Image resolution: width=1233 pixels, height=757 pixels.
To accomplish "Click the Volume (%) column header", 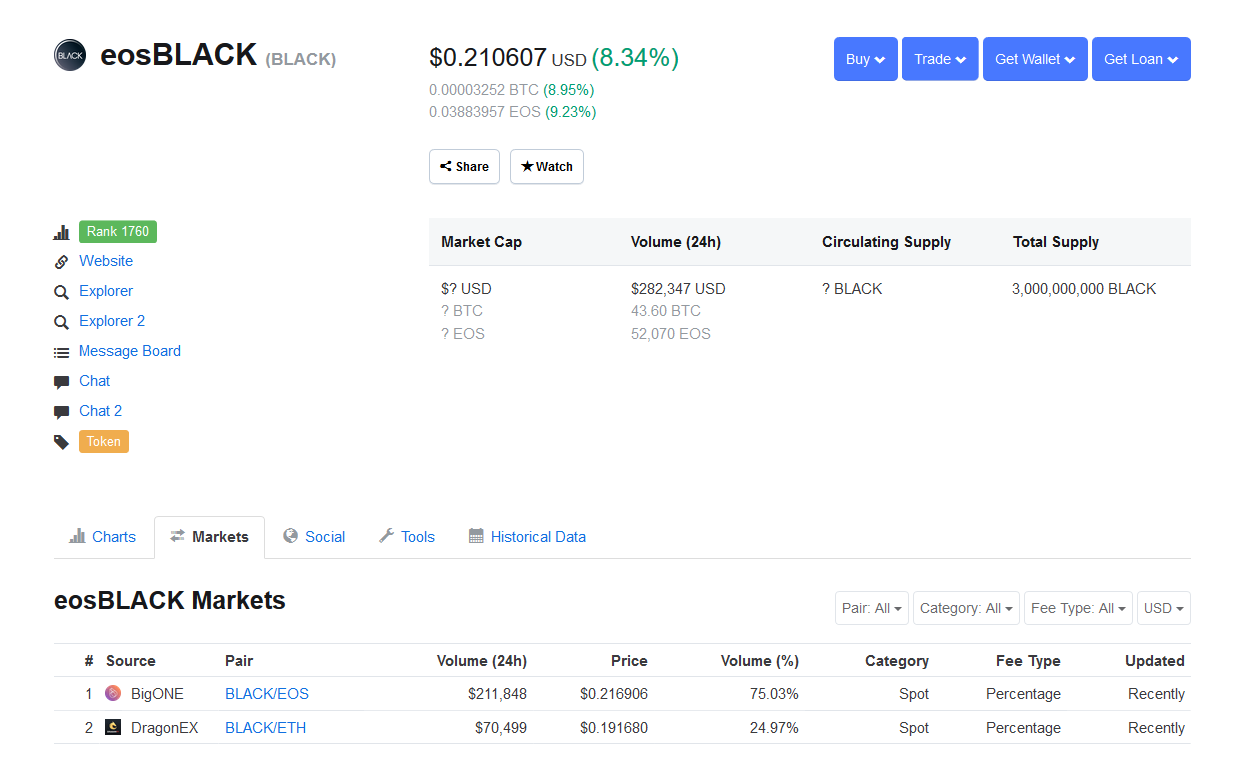I will 760,661.
